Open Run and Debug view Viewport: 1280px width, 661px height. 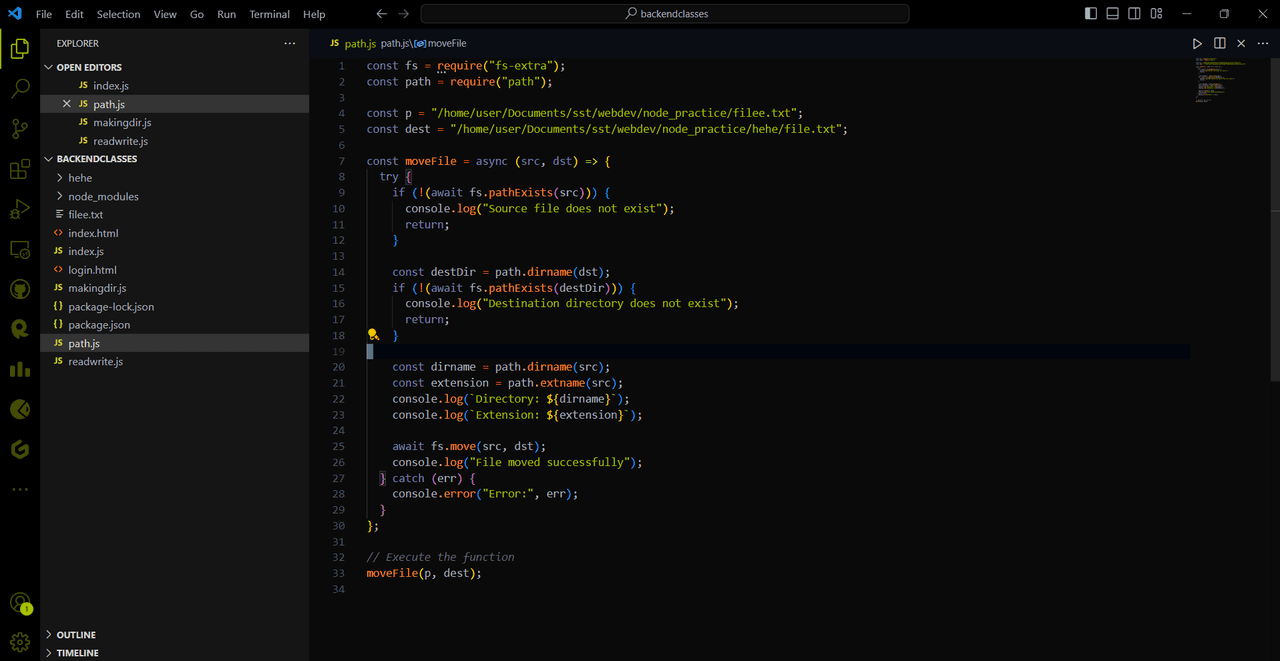click(20, 210)
